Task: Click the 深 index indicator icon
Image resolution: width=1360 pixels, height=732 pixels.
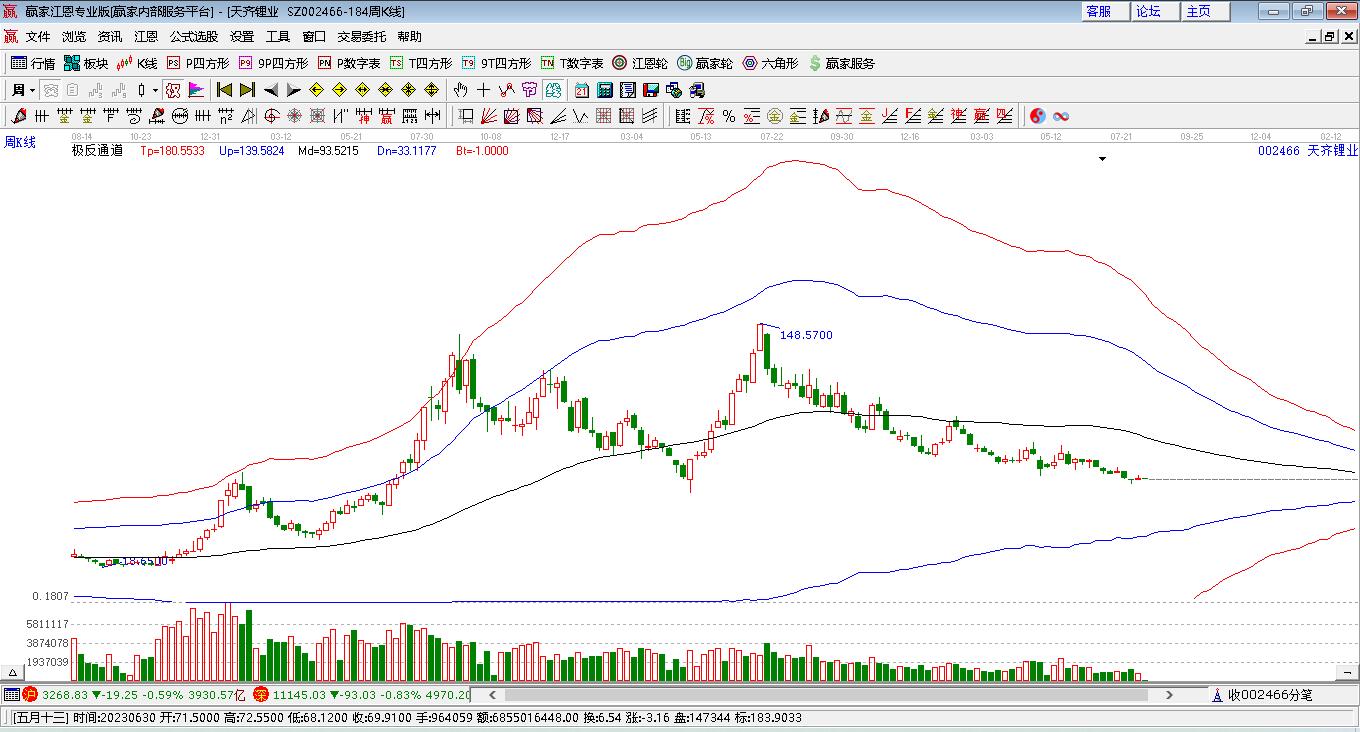Action: pos(260,694)
